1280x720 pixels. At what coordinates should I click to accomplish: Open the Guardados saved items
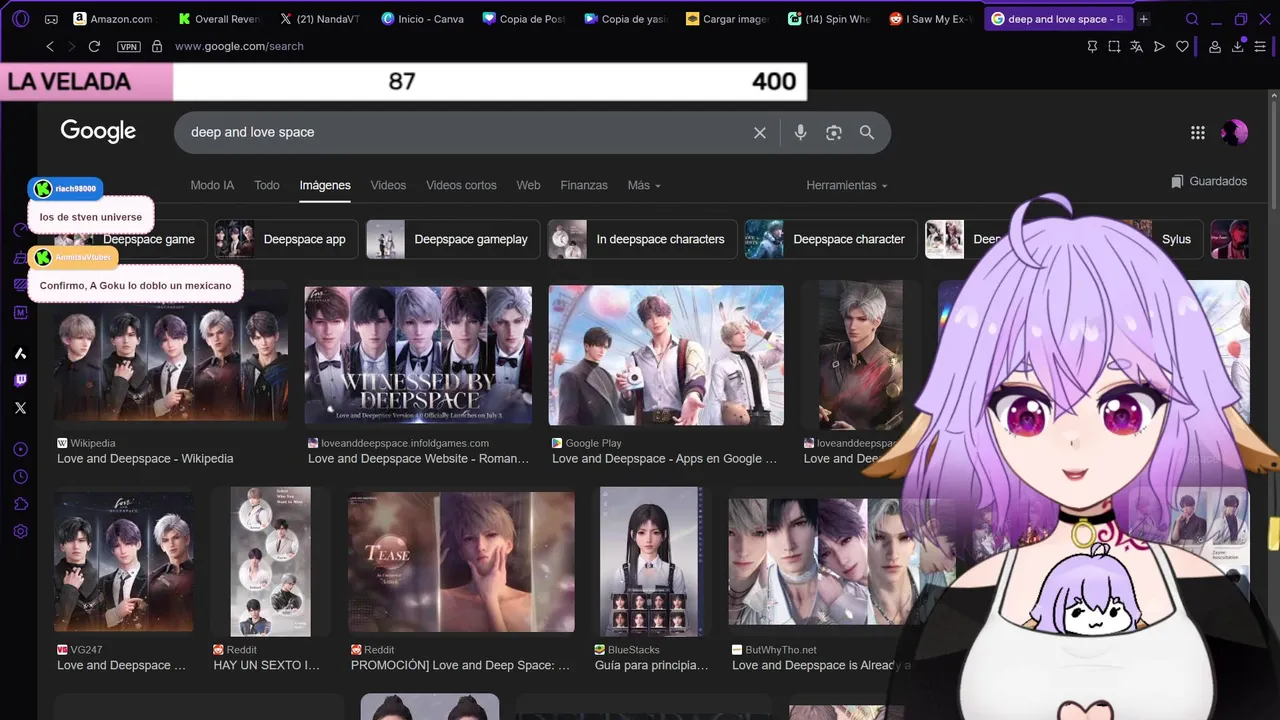(x=1209, y=181)
